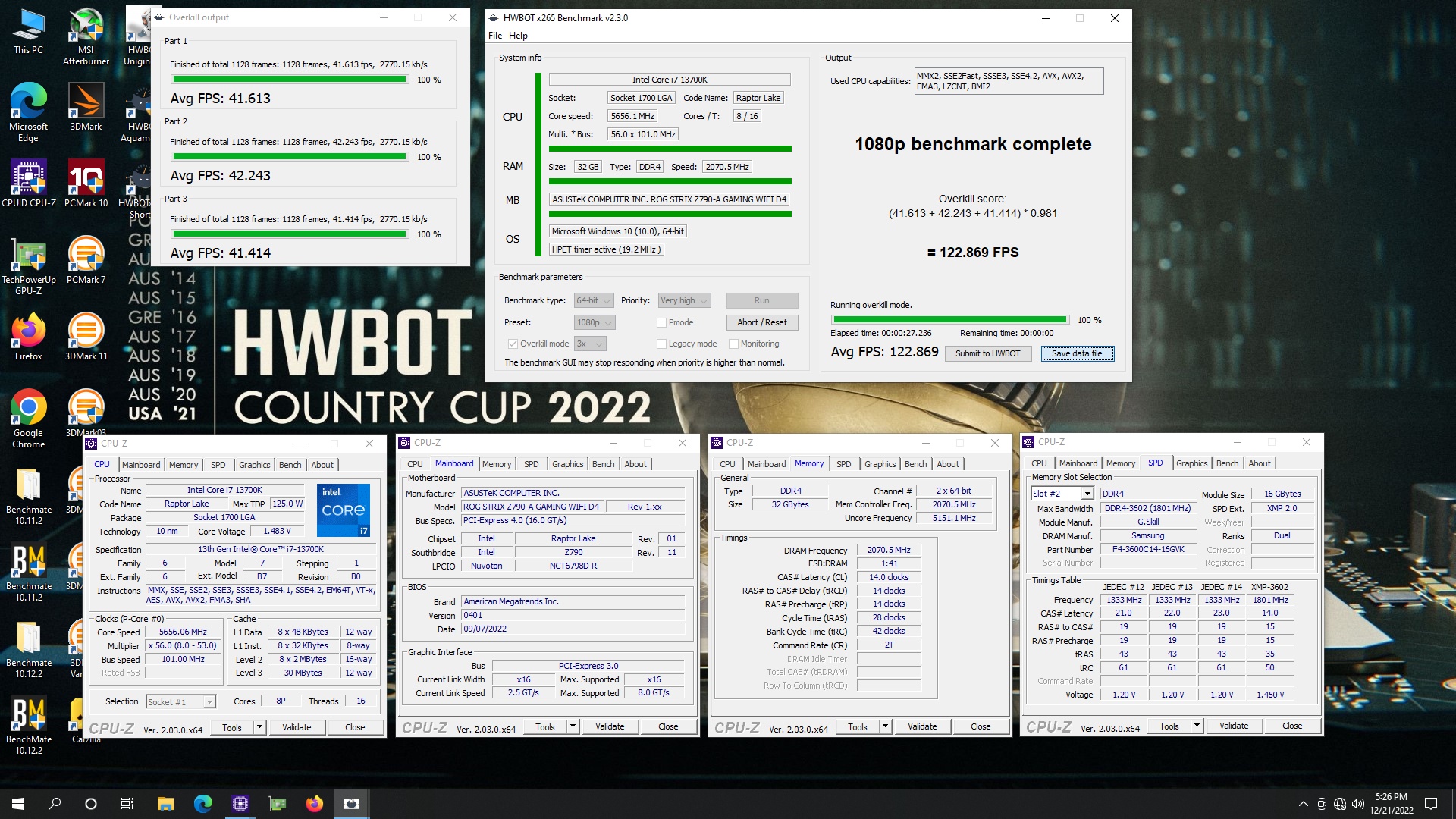Screen dimensions: 1456x819
Task: Switch to CPU-Z taskbar icon
Action: point(240,804)
